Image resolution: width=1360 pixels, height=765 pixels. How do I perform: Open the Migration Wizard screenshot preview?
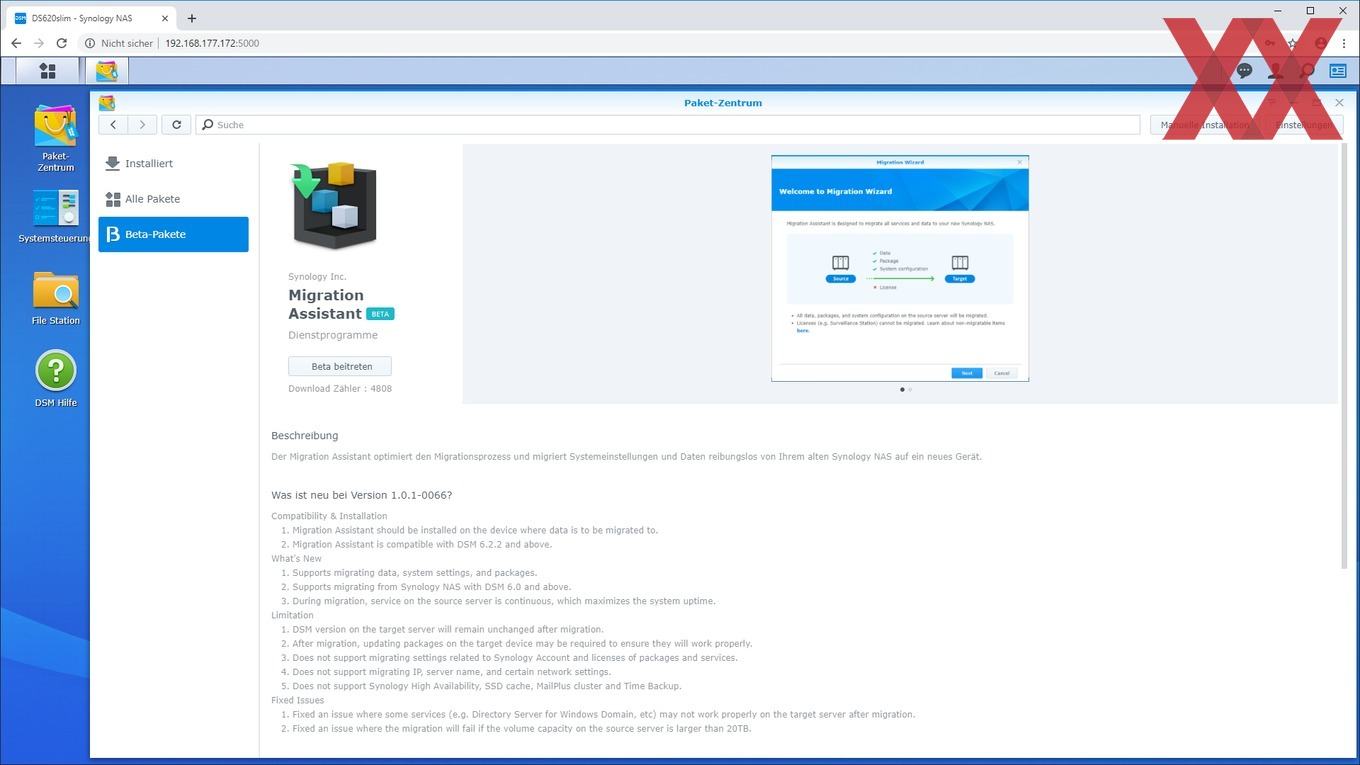click(900, 268)
